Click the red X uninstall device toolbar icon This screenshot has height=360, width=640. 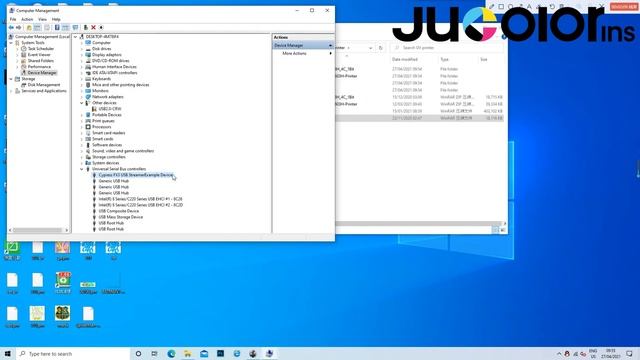click(93, 27)
